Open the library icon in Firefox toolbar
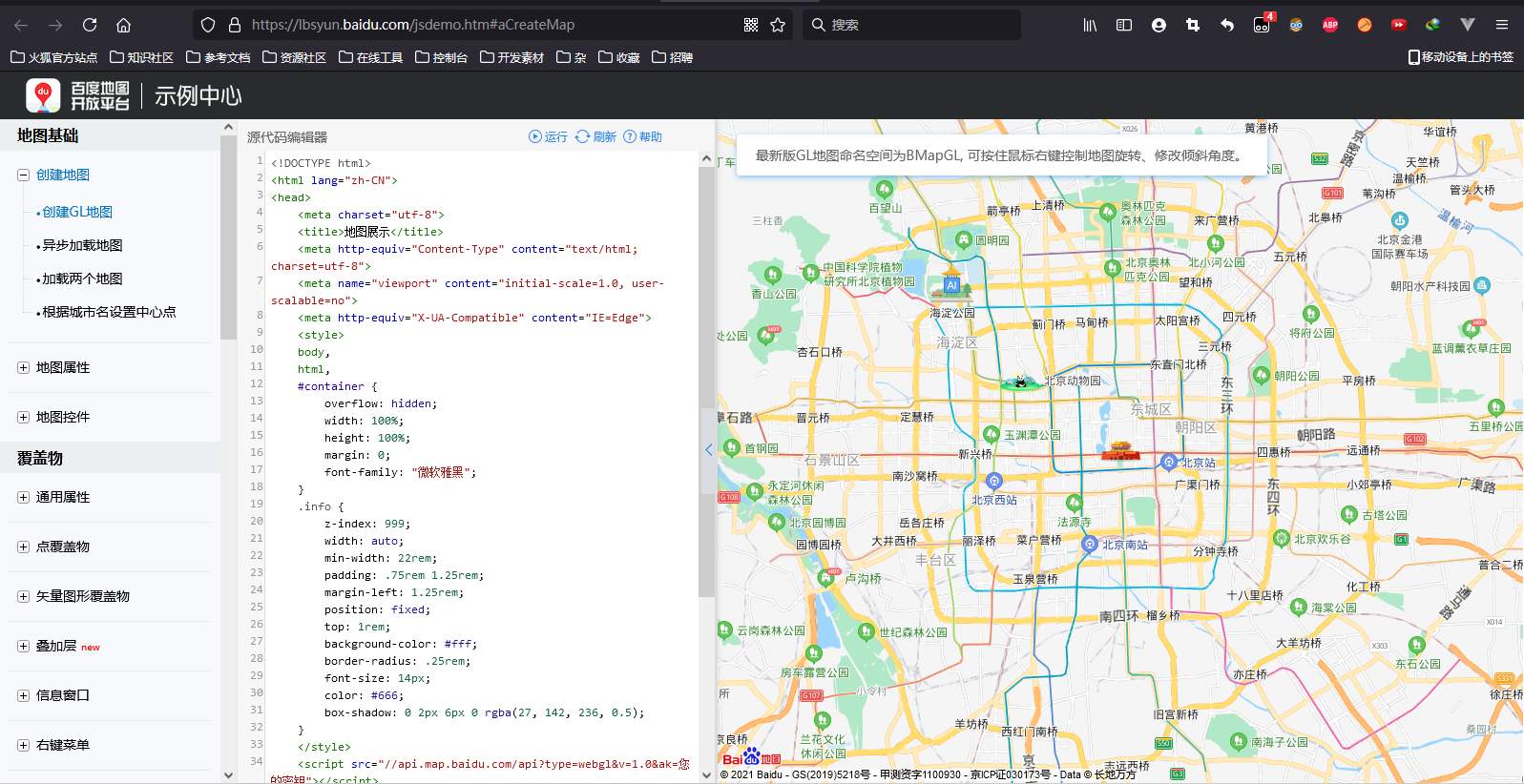 coord(1090,25)
